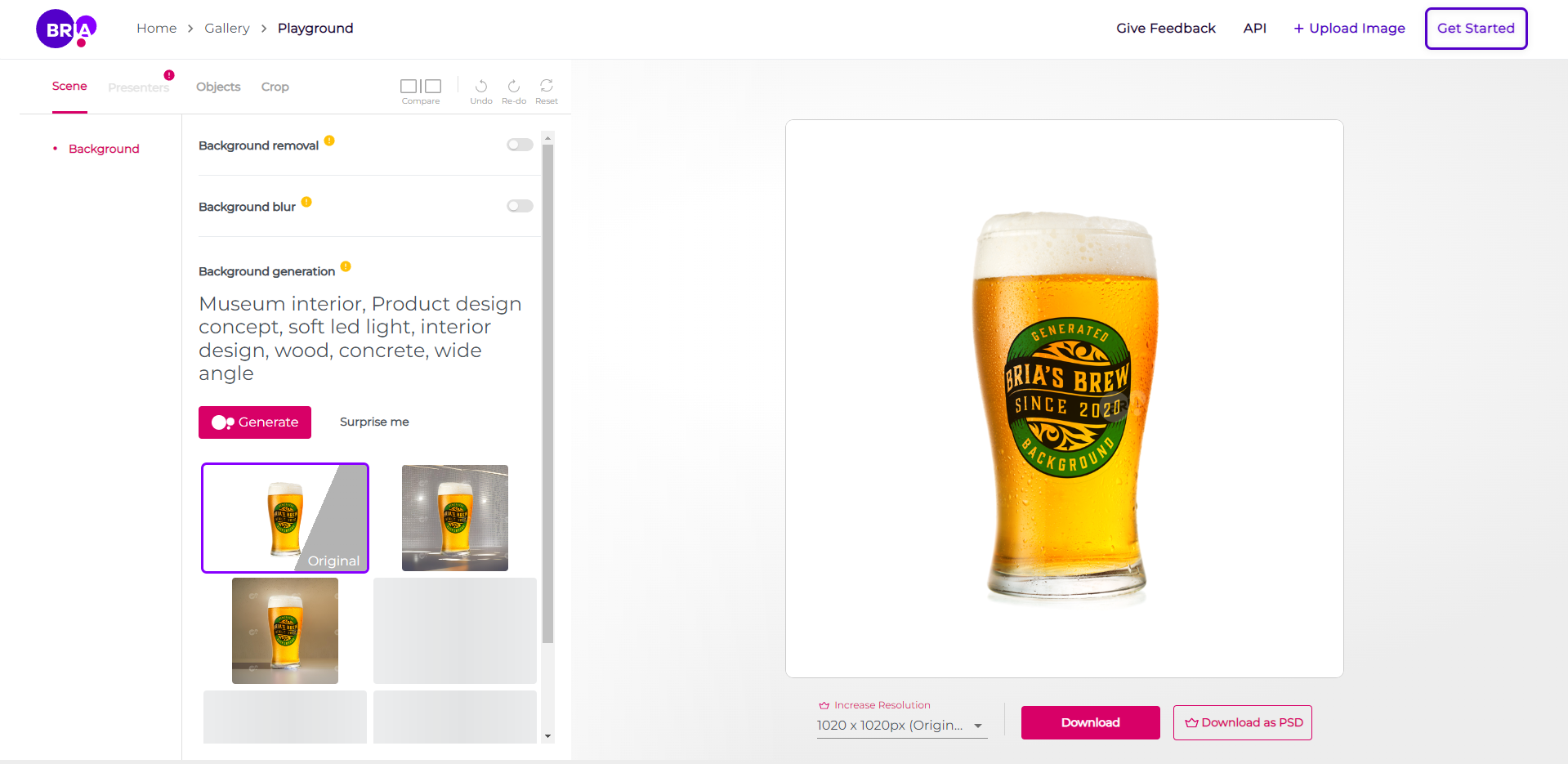Open the API link
This screenshot has height=764, width=1568.
(x=1255, y=29)
